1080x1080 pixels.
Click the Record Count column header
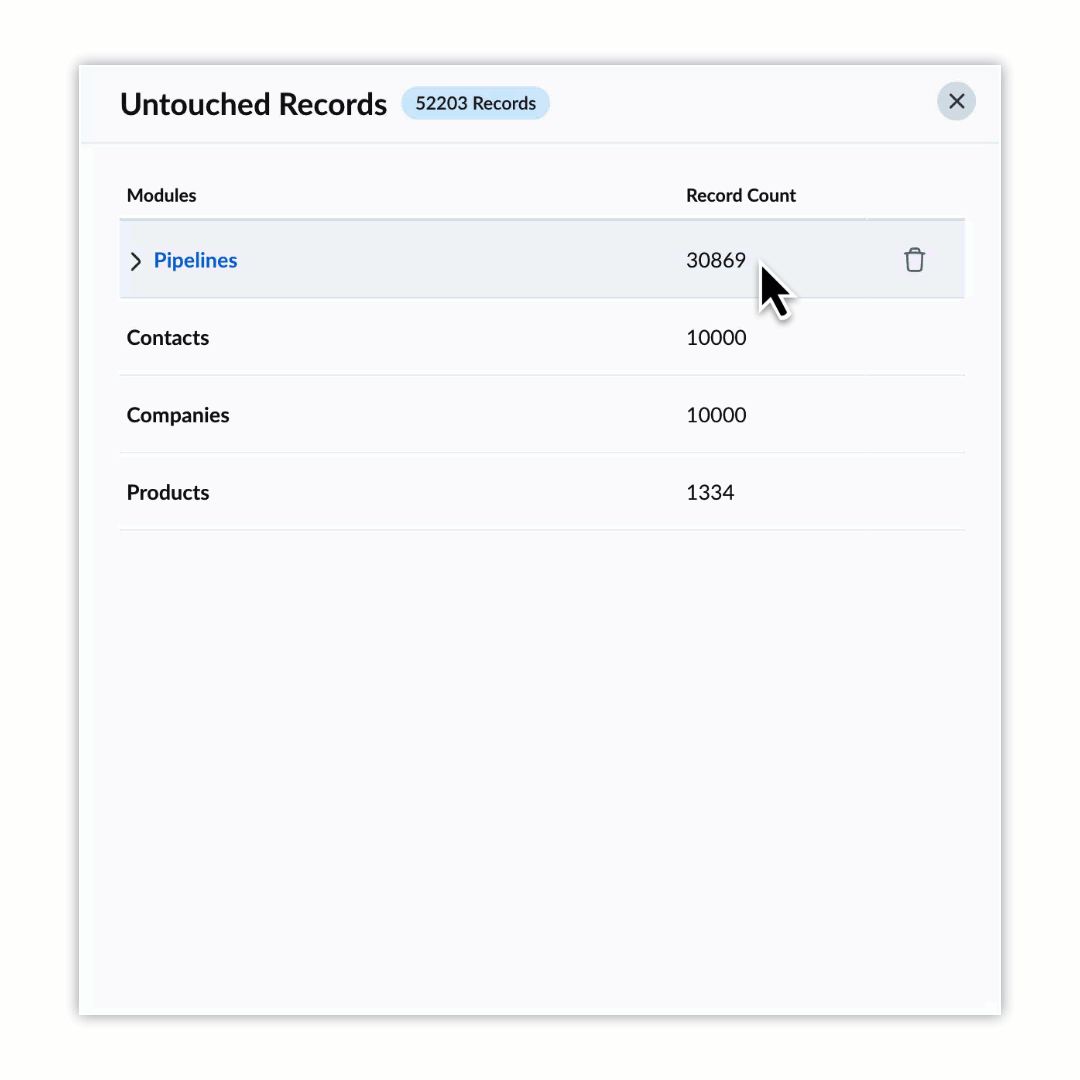click(740, 196)
